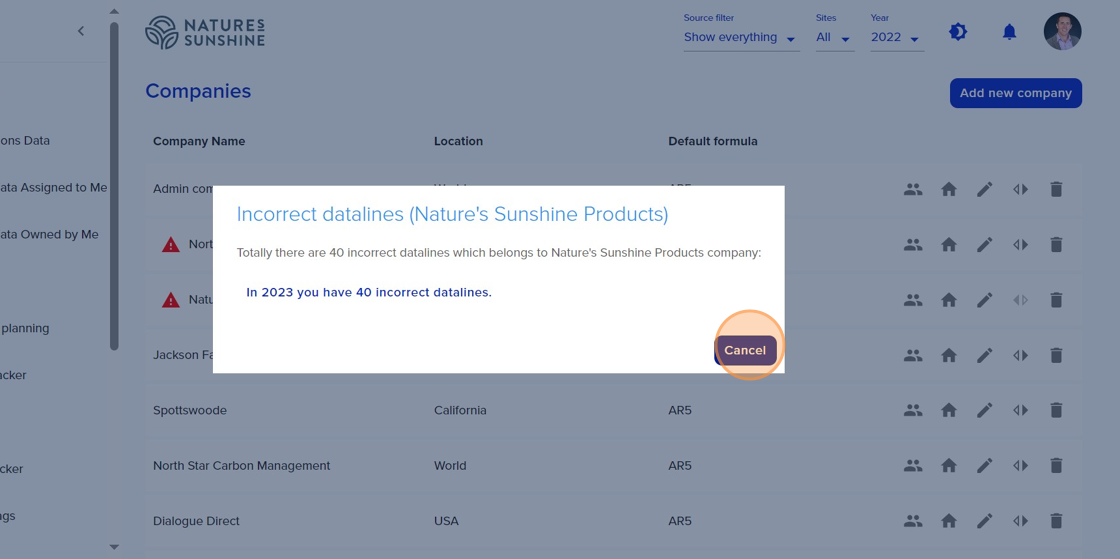
Task: Click the arrows icon for Dialogue Direct
Action: tap(1021, 521)
